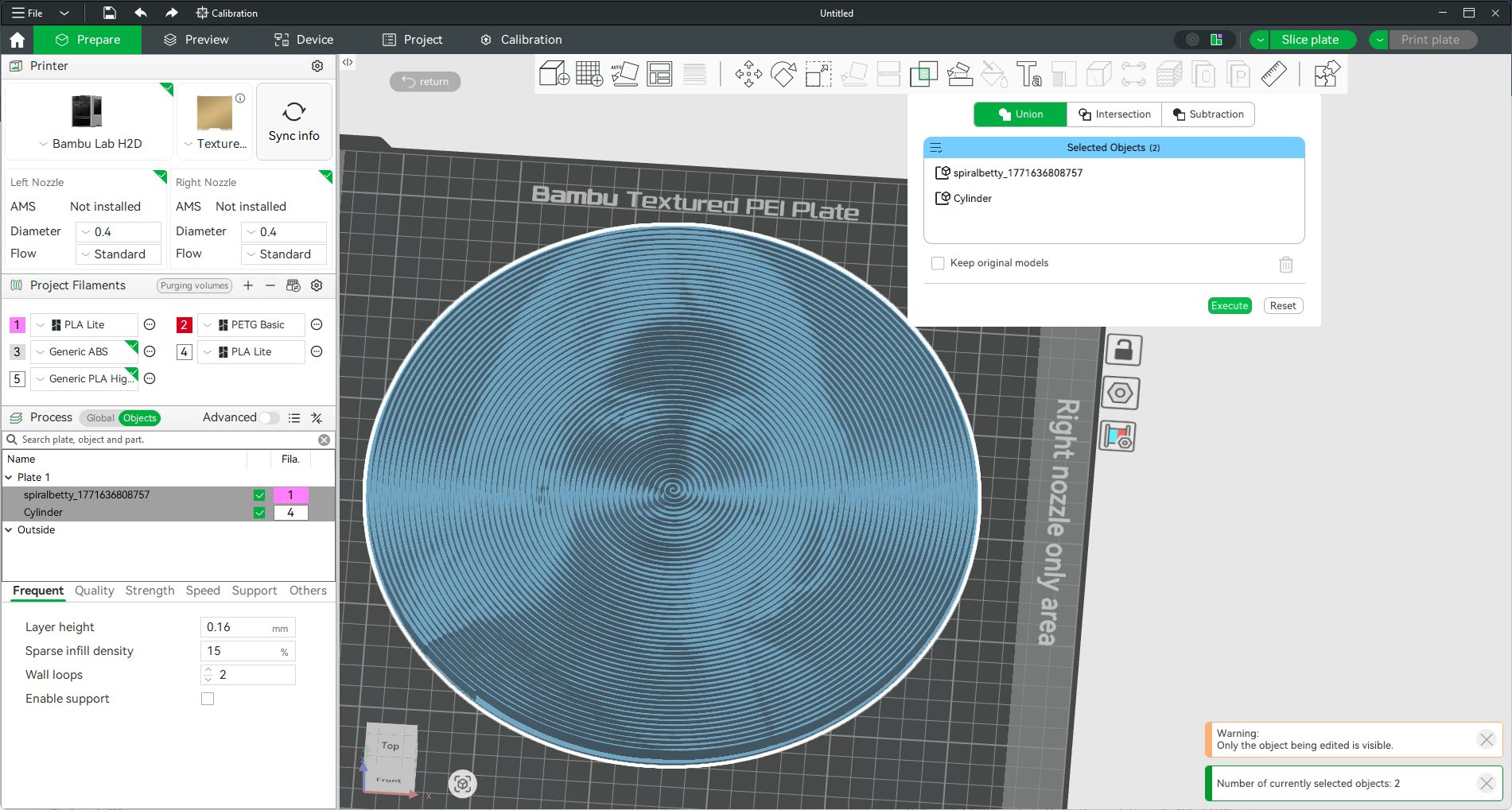This screenshot has height=810, width=1512.
Task: Click the pink filament 1 color swatch
Action: click(x=17, y=325)
